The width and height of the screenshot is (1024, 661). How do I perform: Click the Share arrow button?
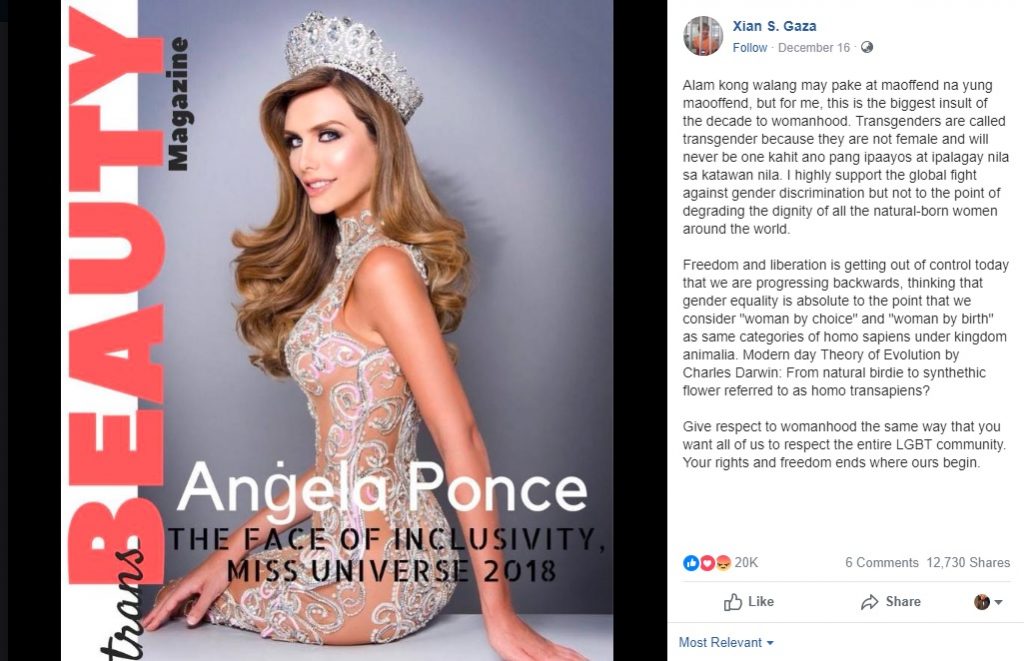891,602
